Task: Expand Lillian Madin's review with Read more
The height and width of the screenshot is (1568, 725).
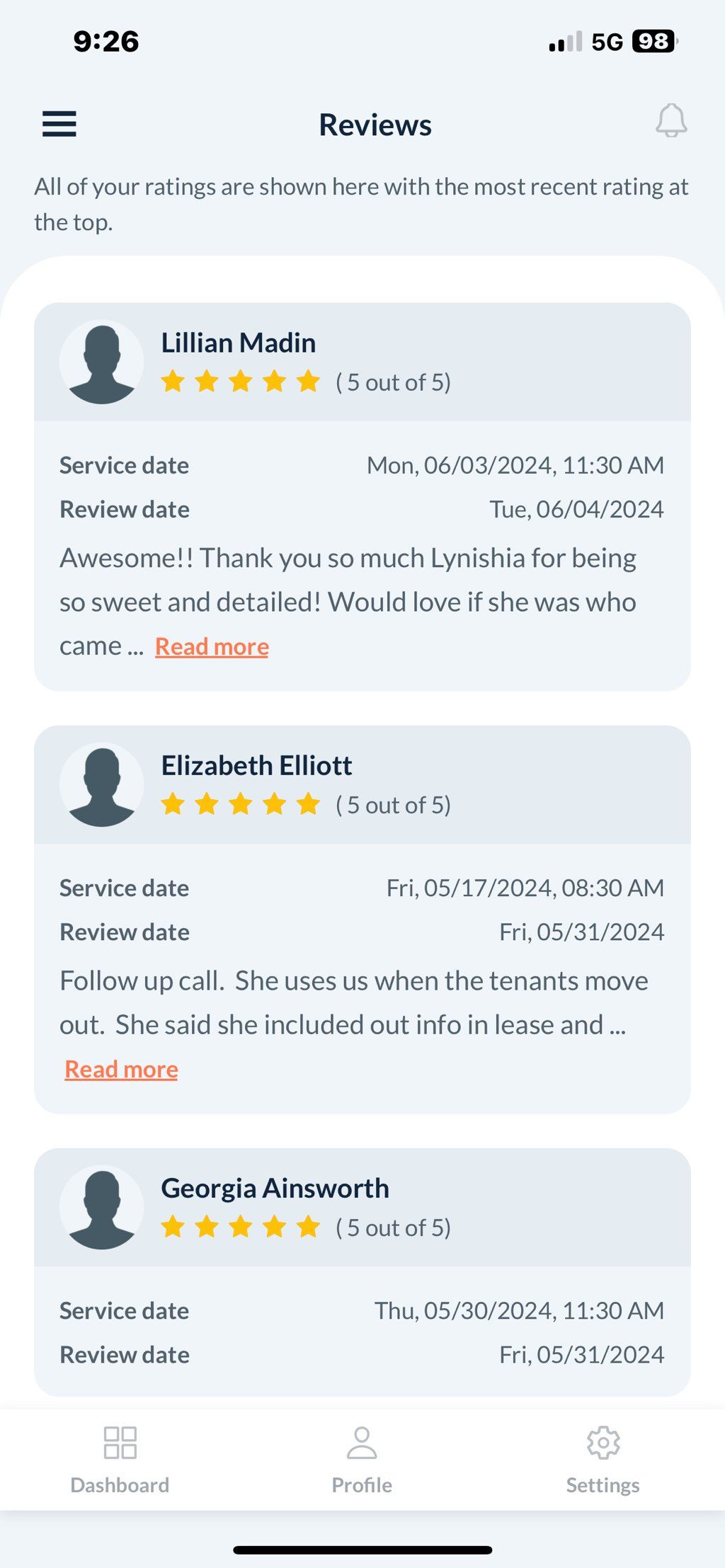Action: [212, 646]
